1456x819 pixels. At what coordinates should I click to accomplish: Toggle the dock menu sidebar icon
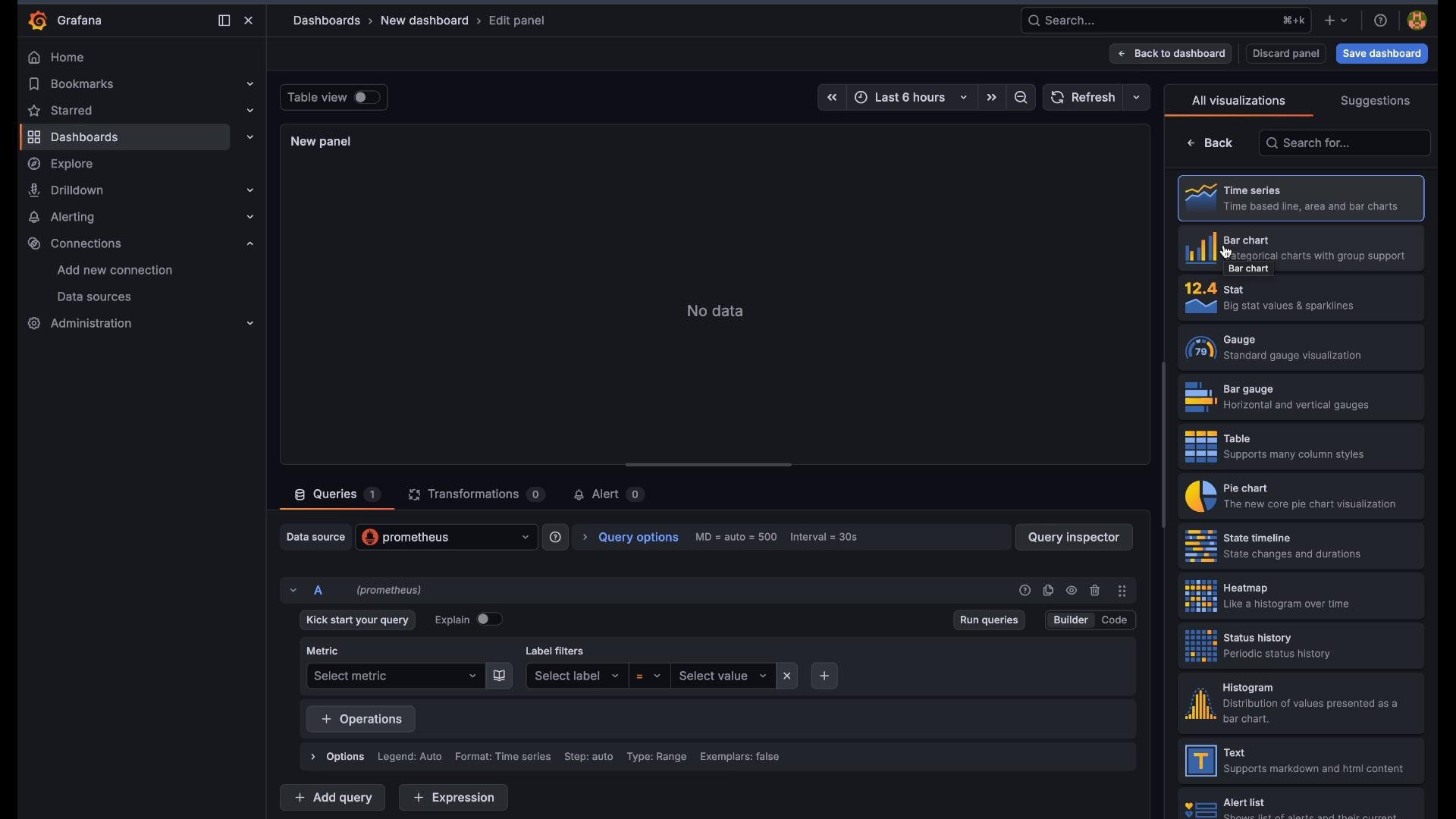point(224,21)
